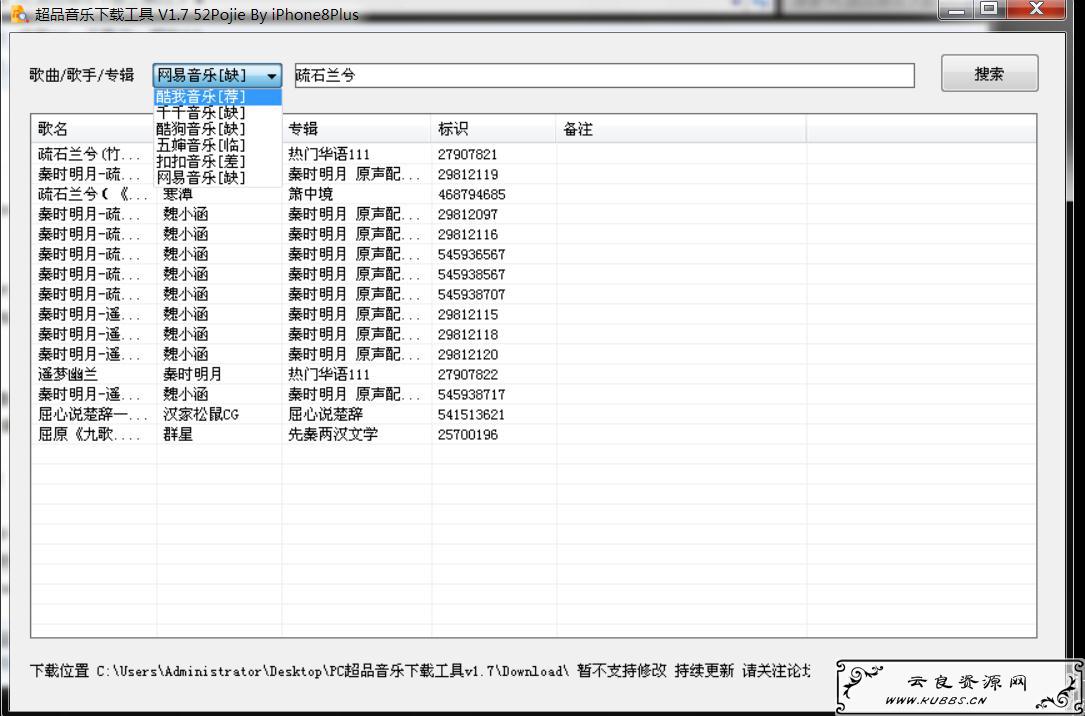Focus the search box containing 疏石兰兮
This screenshot has height=716, width=1085.
click(x=605, y=75)
